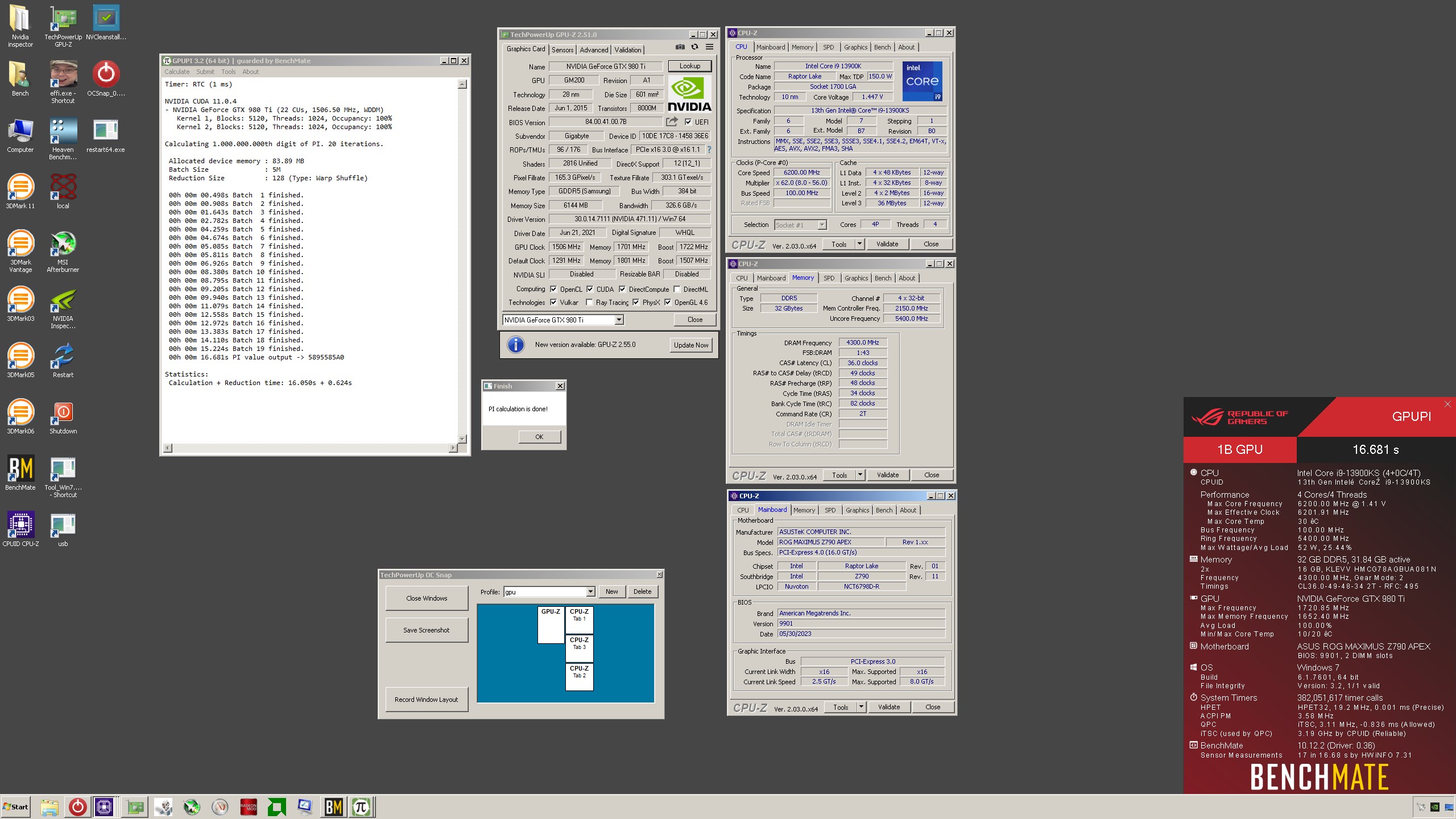Close the BenchMate GPUPI overlay with the X

pyautogui.click(x=1447, y=404)
